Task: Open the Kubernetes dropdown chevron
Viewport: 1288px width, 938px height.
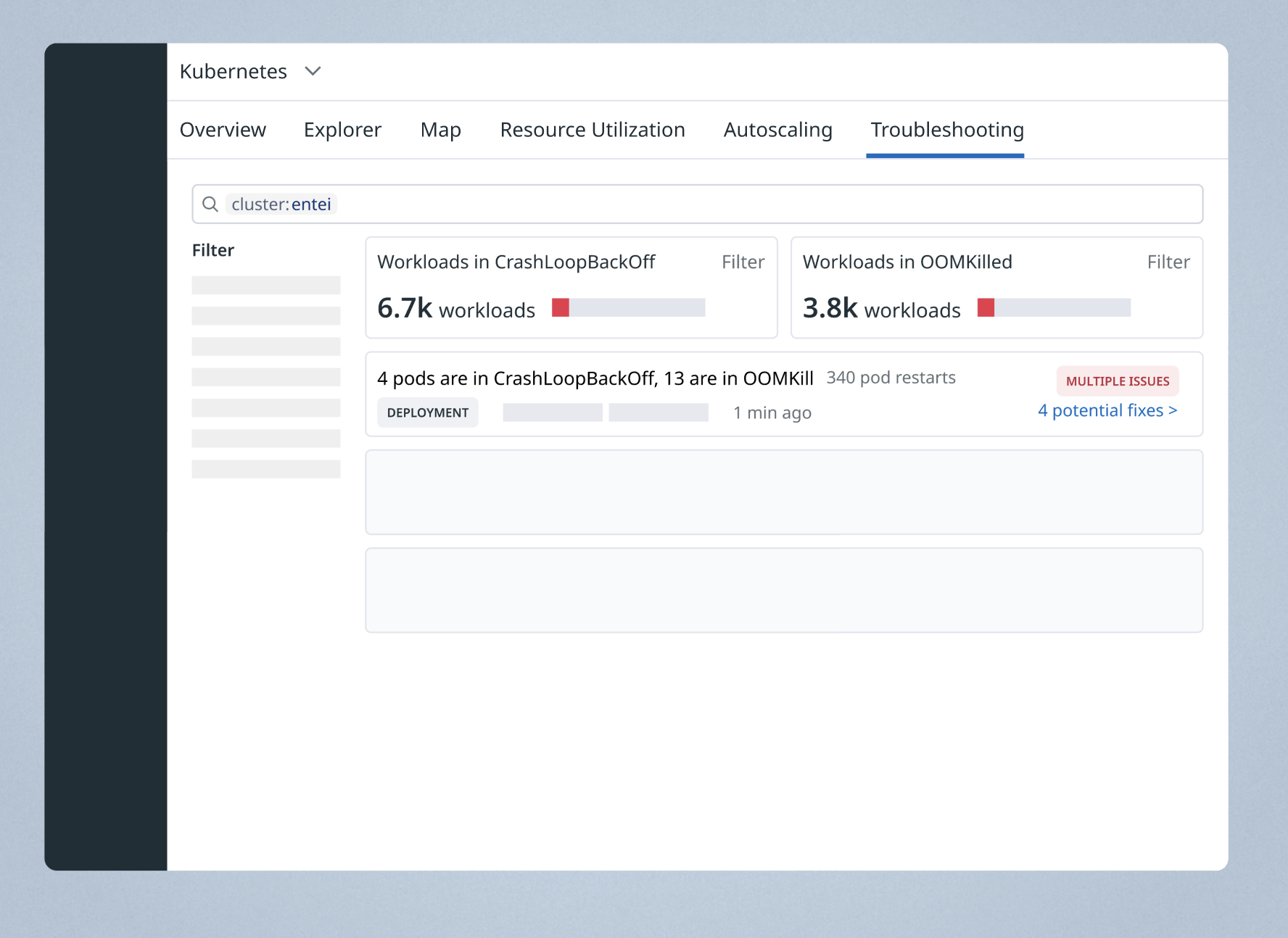Action: pyautogui.click(x=313, y=71)
